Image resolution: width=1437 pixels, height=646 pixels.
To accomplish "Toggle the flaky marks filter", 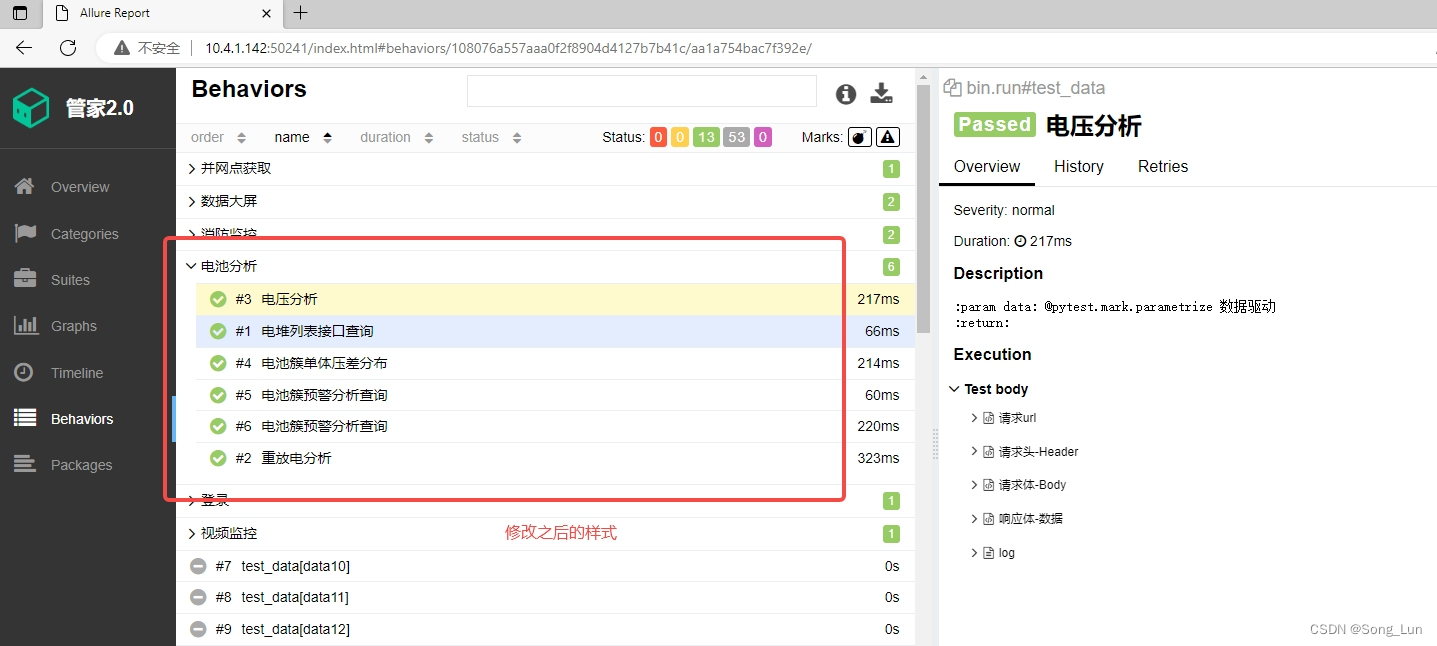I will click(860, 137).
